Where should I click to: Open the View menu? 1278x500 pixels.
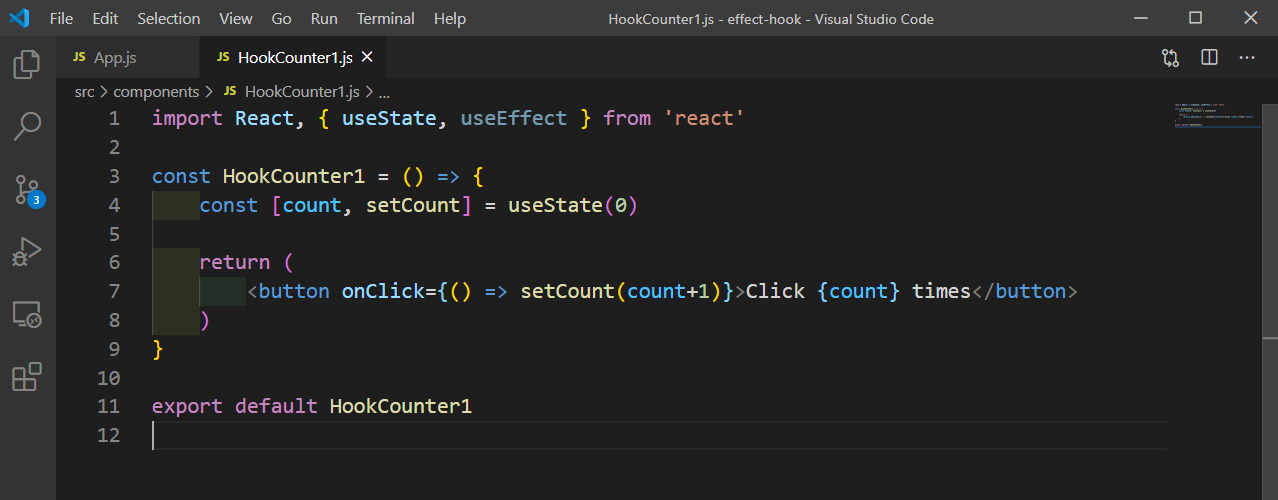[x=236, y=18]
